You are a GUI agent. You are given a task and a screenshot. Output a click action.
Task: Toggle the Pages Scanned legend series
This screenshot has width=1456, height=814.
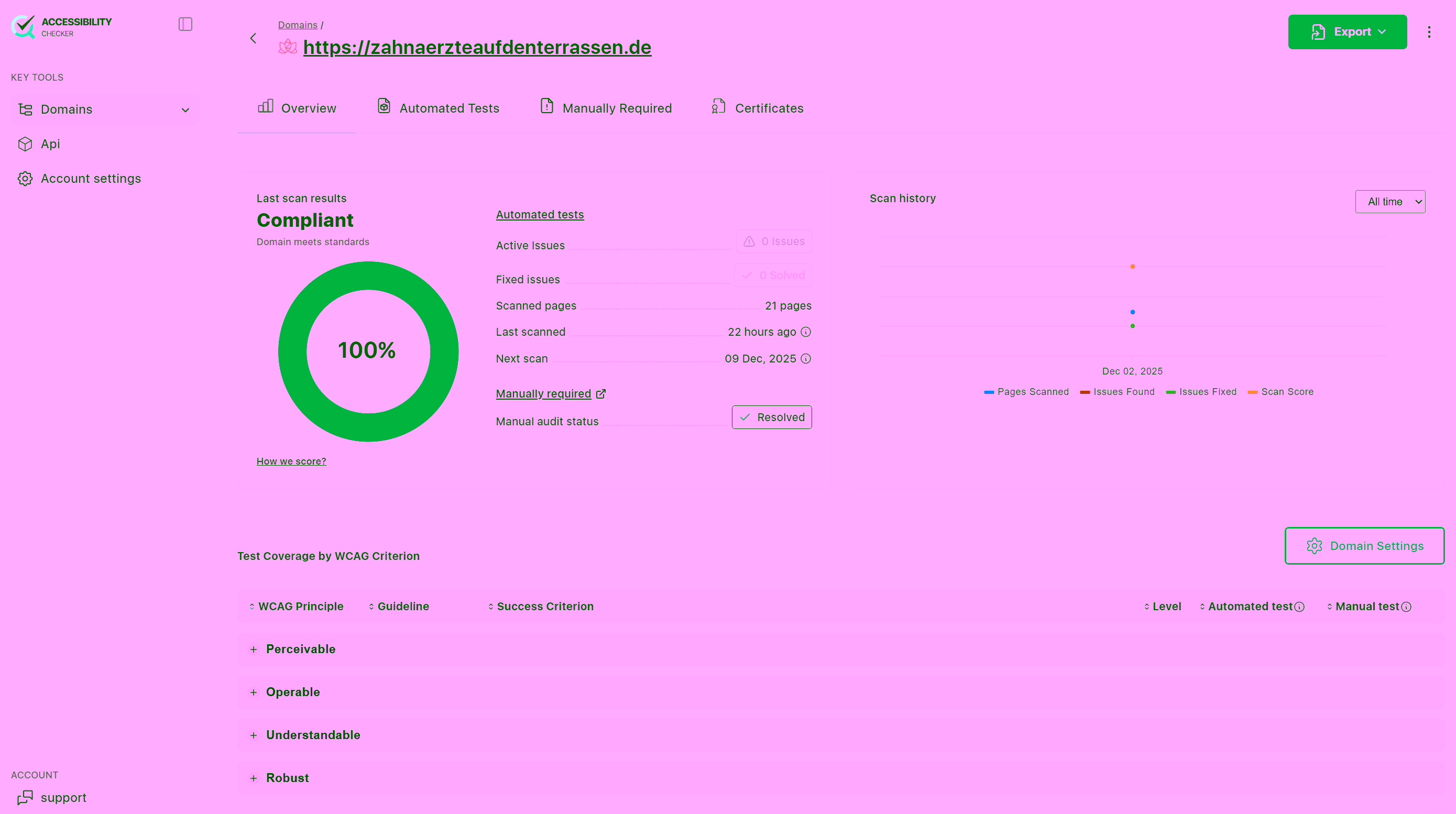click(1026, 392)
